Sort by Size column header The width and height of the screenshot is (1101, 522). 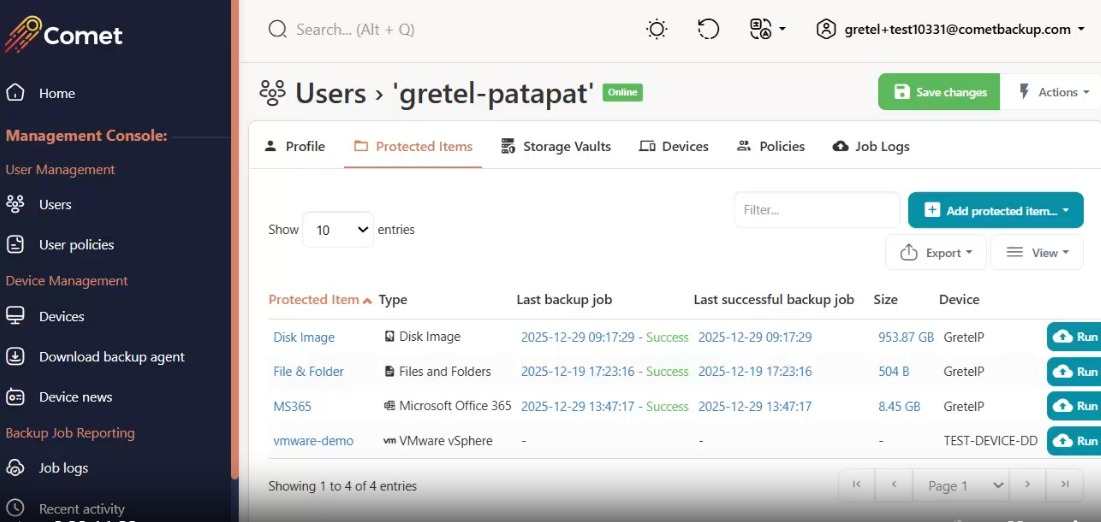point(885,299)
